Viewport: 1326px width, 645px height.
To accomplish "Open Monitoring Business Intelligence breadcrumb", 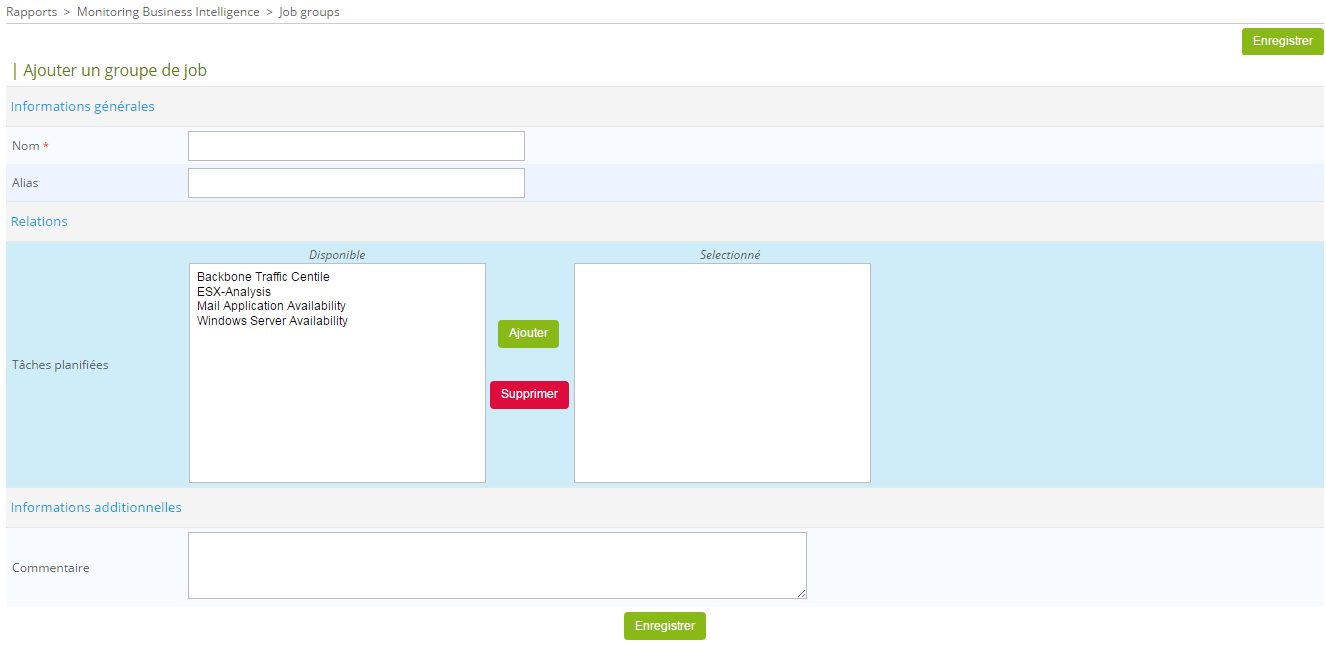I will point(168,12).
